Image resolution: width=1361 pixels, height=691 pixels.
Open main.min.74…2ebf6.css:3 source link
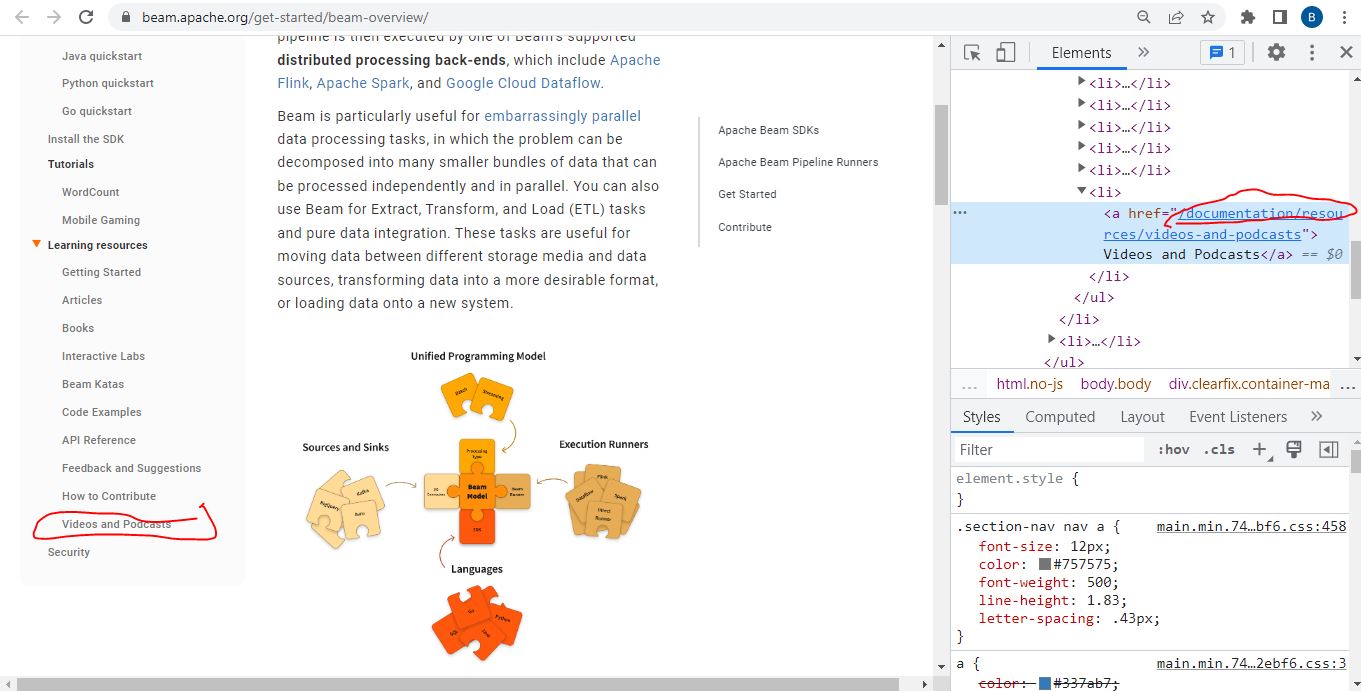pos(1251,663)
